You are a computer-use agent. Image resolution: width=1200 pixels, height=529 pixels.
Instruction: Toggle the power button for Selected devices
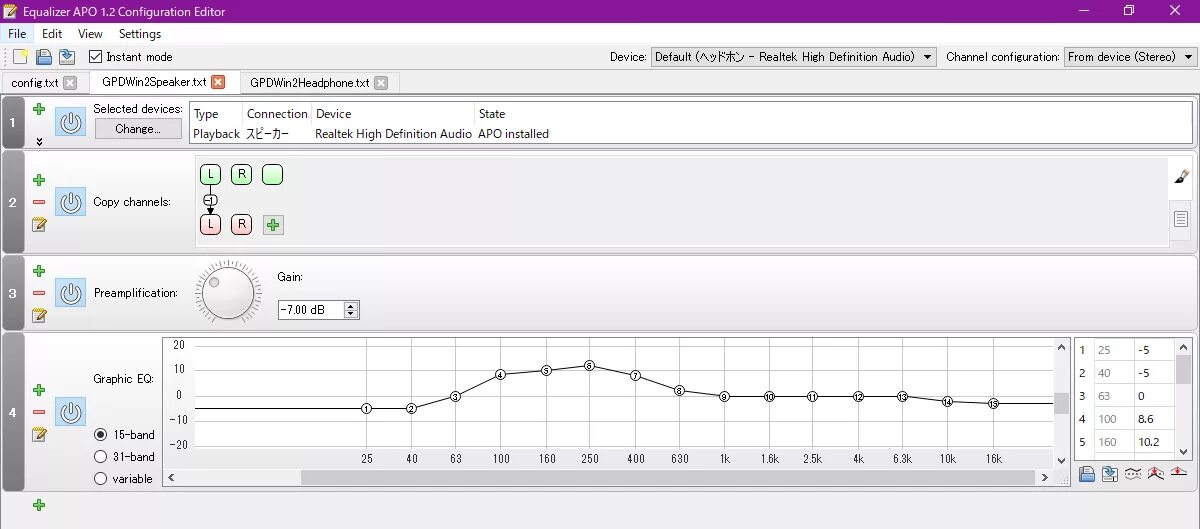point(70,123)
